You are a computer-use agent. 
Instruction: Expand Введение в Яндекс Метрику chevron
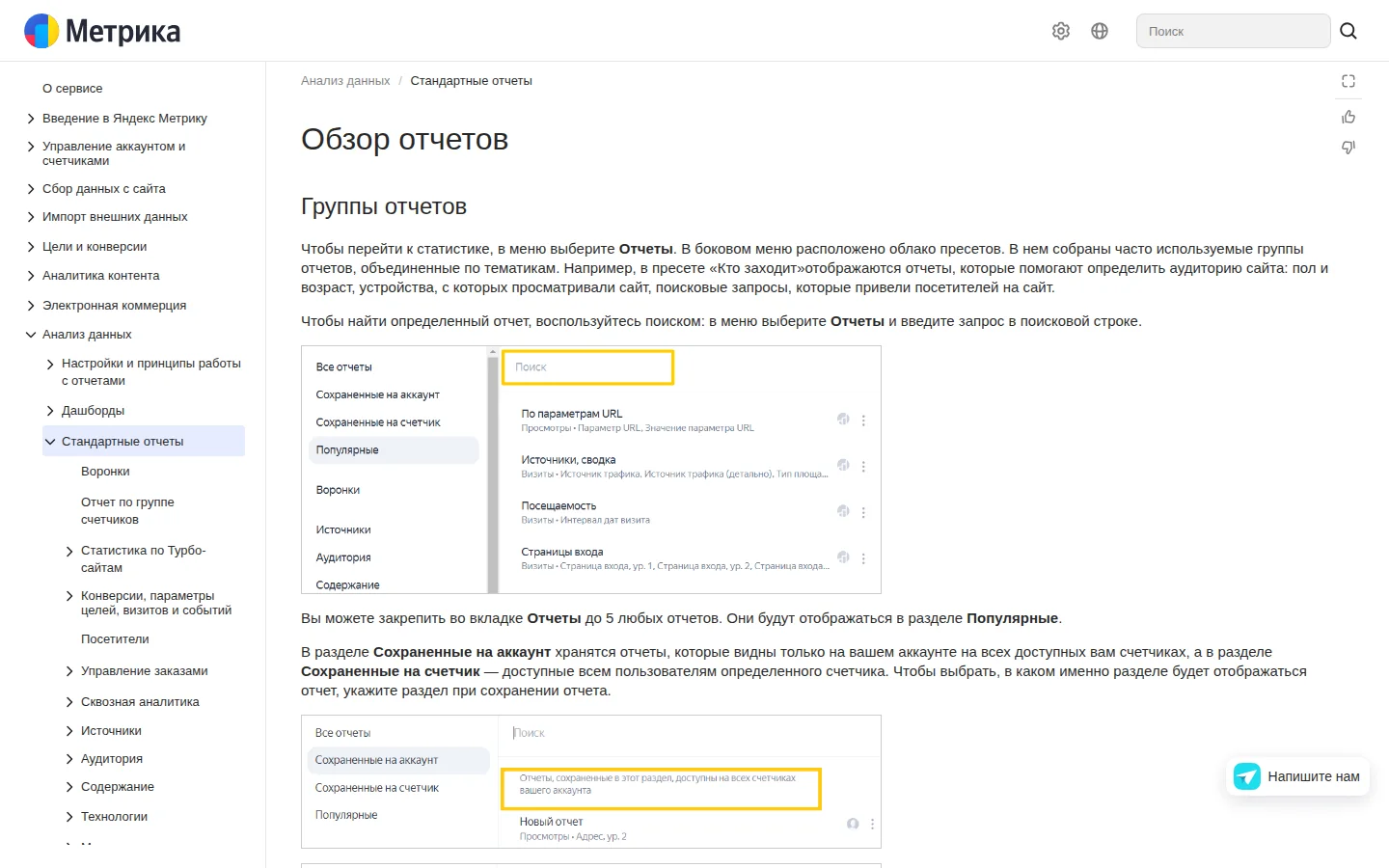31,119
